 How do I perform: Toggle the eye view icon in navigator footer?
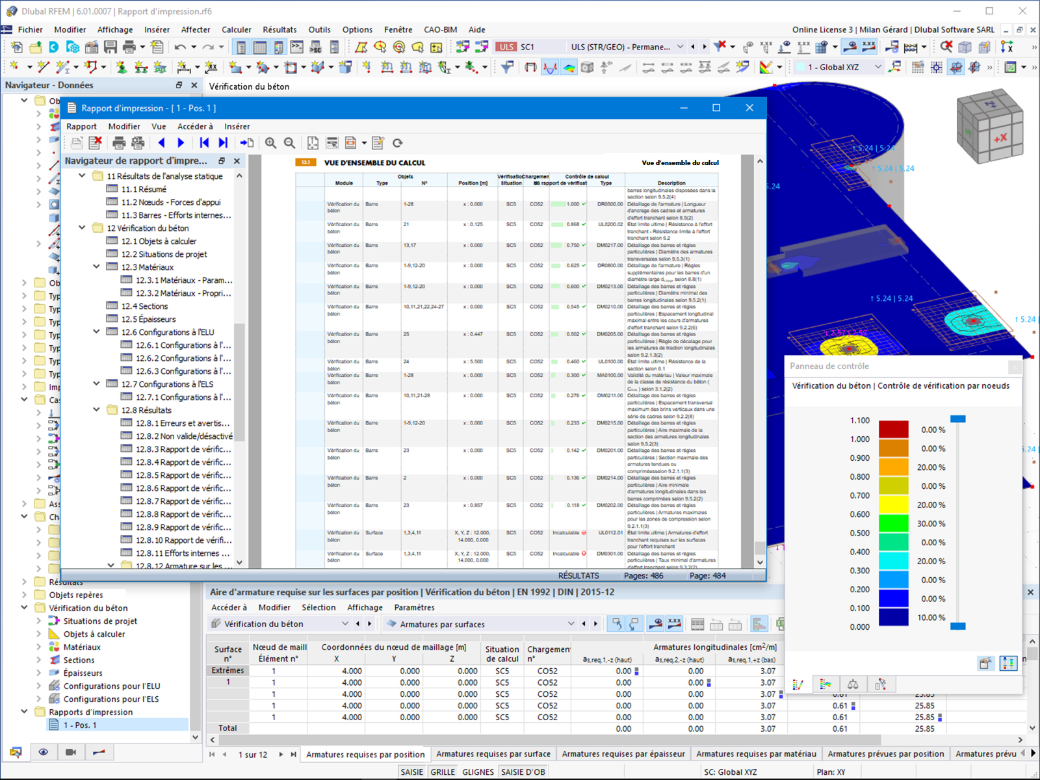point(43,752)
